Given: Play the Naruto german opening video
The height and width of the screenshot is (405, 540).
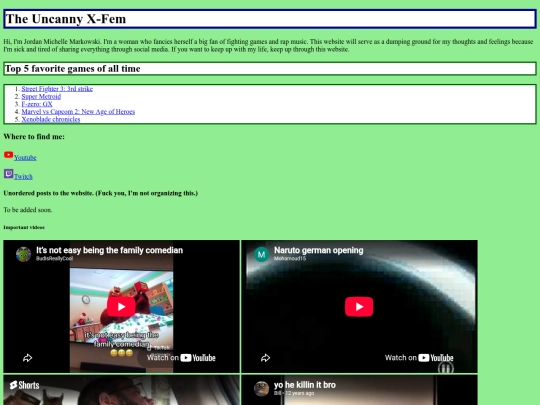Looking at the screenshot, I should (x=359, y=307).
